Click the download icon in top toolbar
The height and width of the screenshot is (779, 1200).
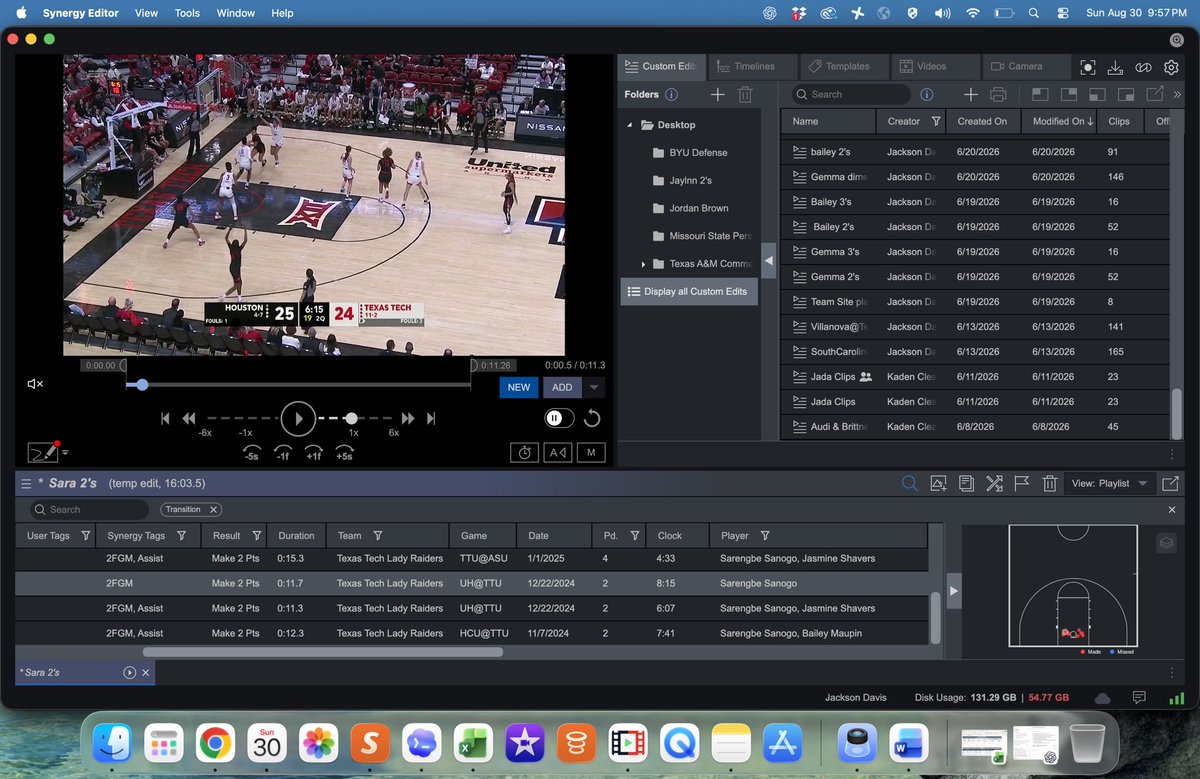[x=1116, y=67]
